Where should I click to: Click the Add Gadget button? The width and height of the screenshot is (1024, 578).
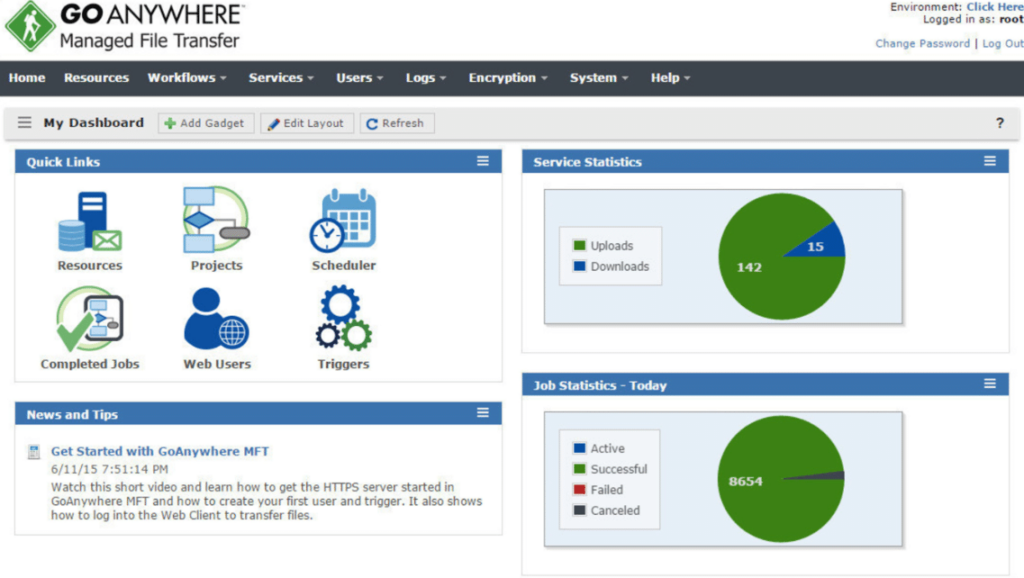tap(205, 122)
